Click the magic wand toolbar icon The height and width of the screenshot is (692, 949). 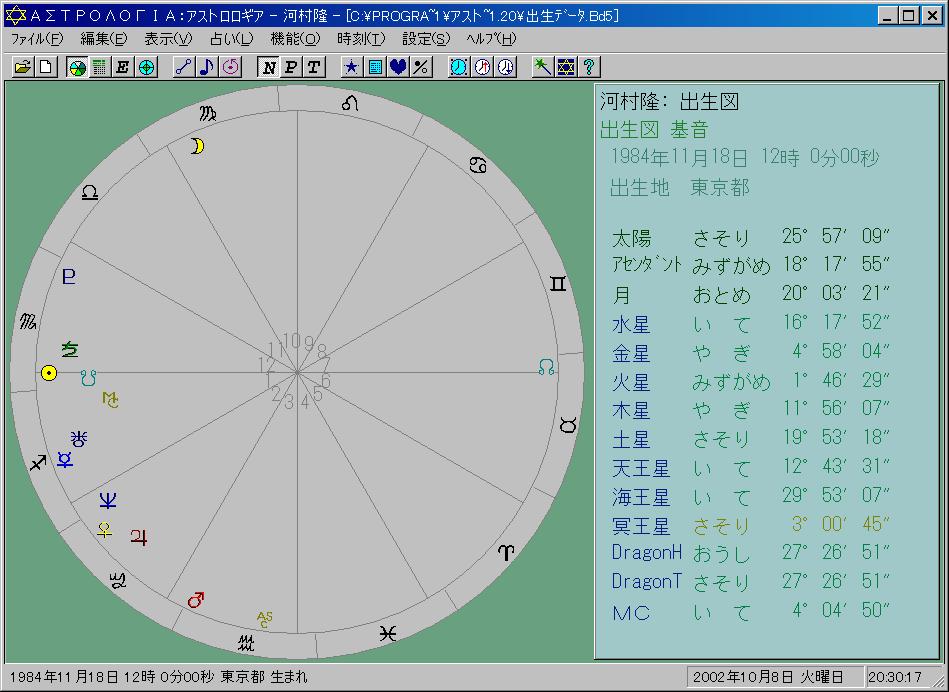click(542, 67)
